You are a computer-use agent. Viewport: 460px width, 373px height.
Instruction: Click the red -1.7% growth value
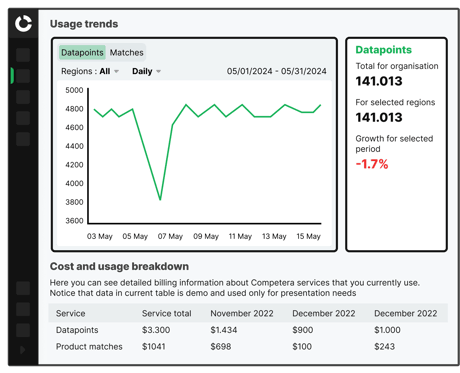pyautogui.click(x=372, y=164)
